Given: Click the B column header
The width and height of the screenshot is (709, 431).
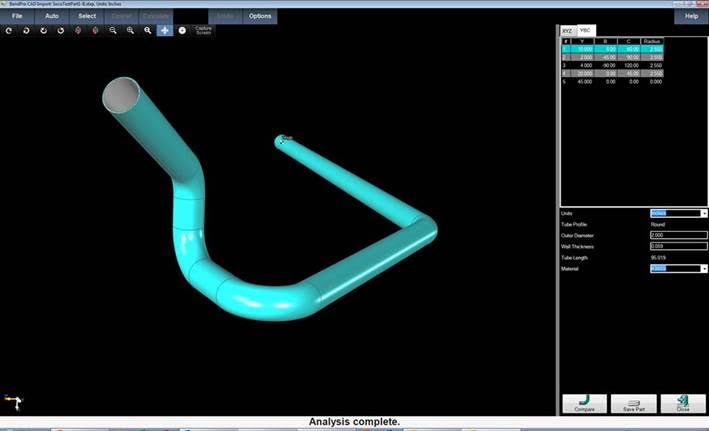Looking at the screenshot, I should (605, 41).
